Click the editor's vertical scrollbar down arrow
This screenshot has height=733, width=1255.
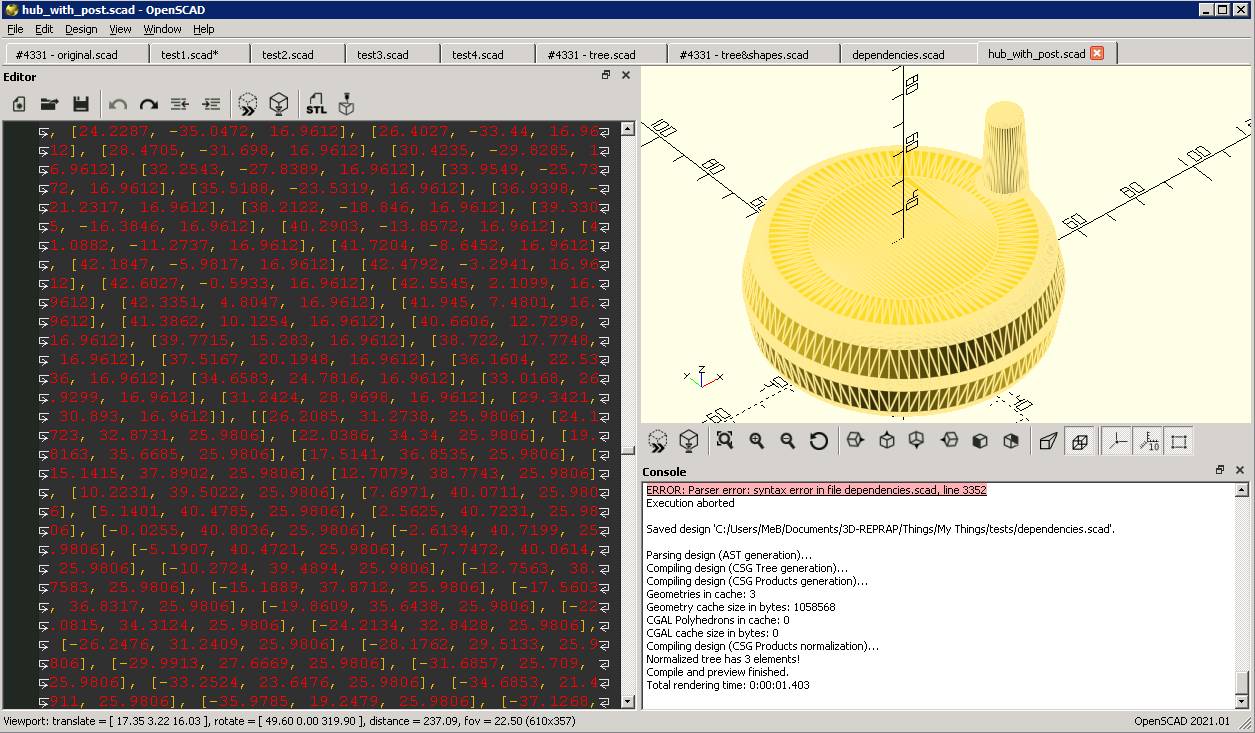(x=627, y=701)
